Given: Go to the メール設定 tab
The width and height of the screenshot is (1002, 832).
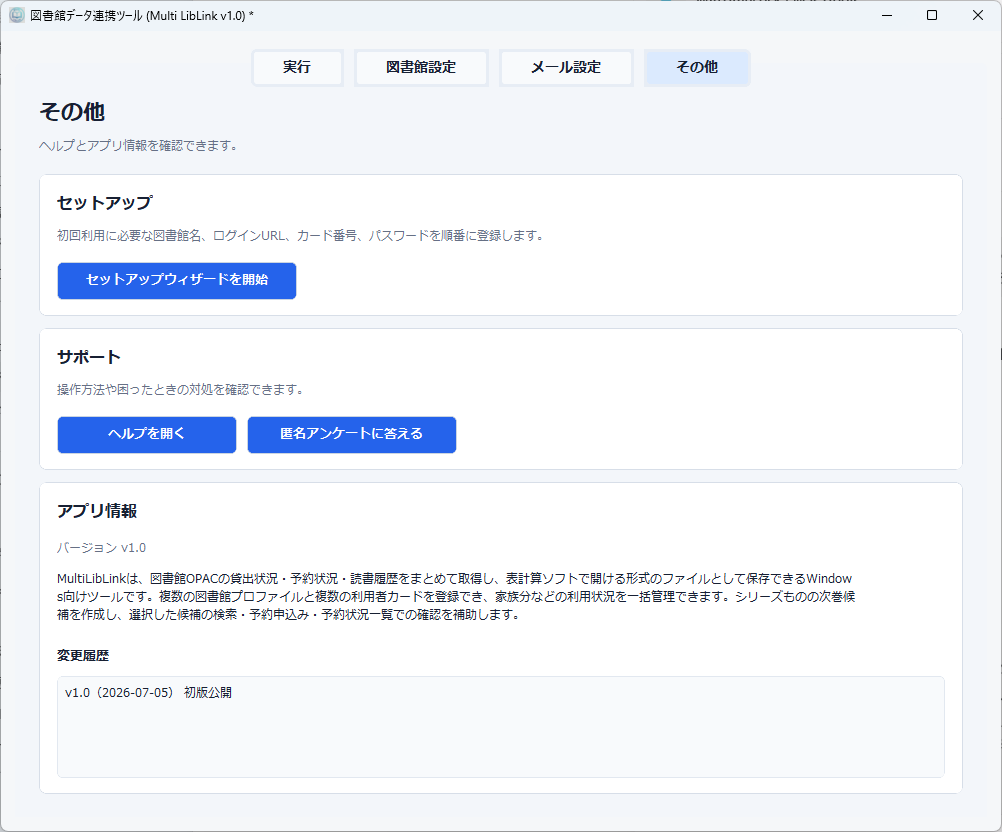Looking at the screenshot, I should 566,67.
